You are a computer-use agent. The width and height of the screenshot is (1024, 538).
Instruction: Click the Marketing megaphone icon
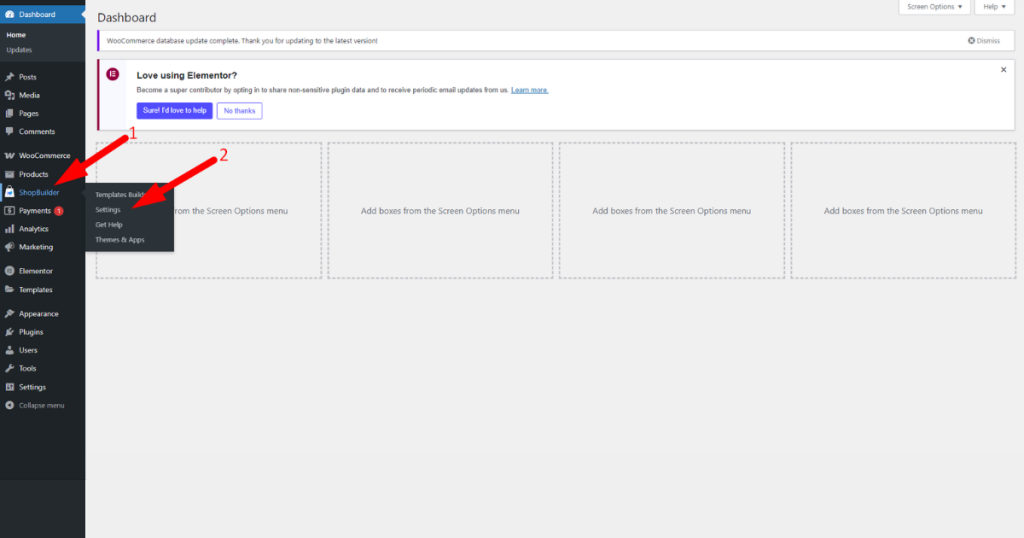pos(10,247)
